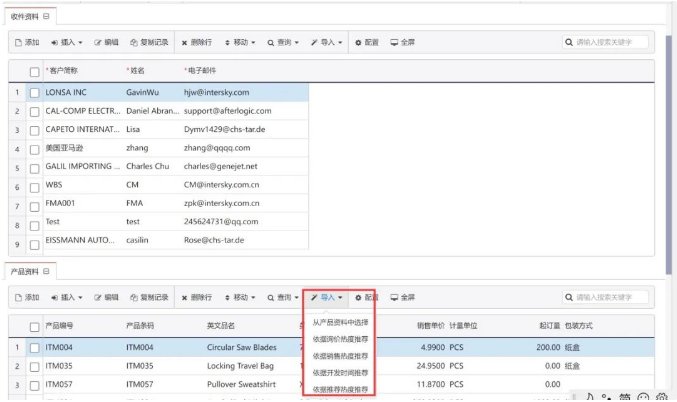Focus the search field in the 产品资料 toolbar
The height and width of the screenshot is (402, 677).
tap(609, 298)
